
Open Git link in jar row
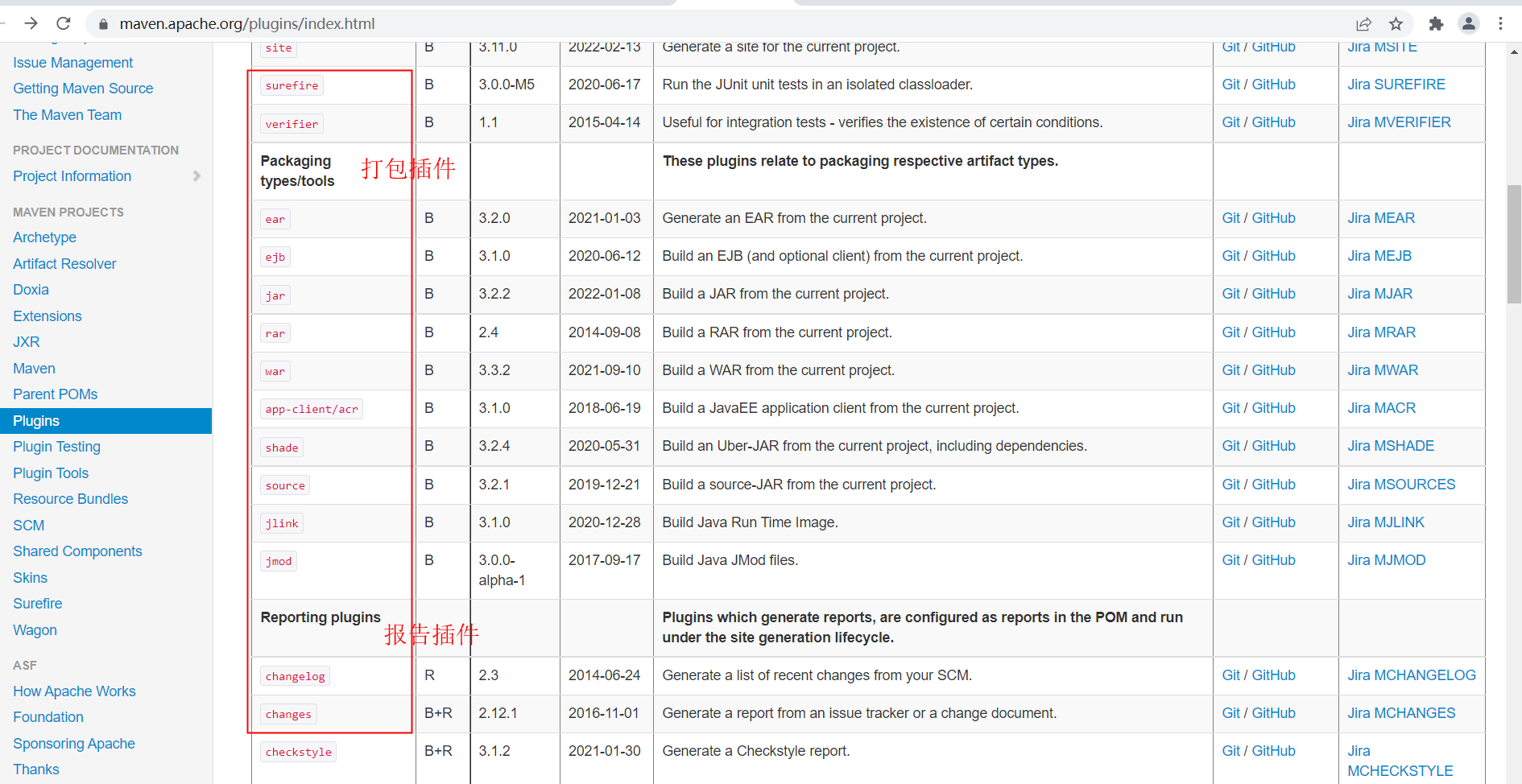click(x=1230, y=294)
